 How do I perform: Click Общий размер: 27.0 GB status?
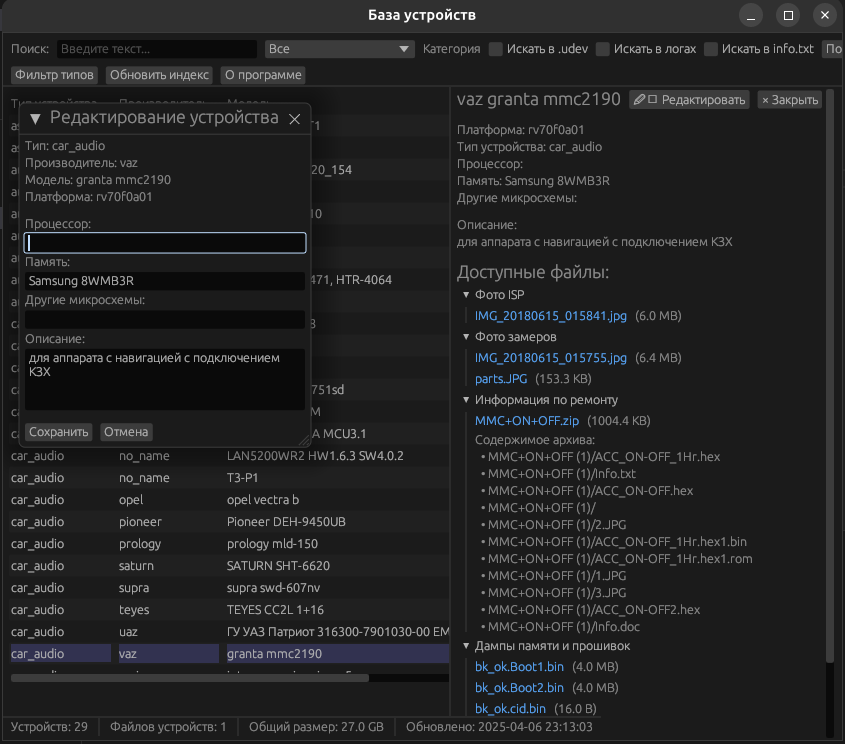316,727
